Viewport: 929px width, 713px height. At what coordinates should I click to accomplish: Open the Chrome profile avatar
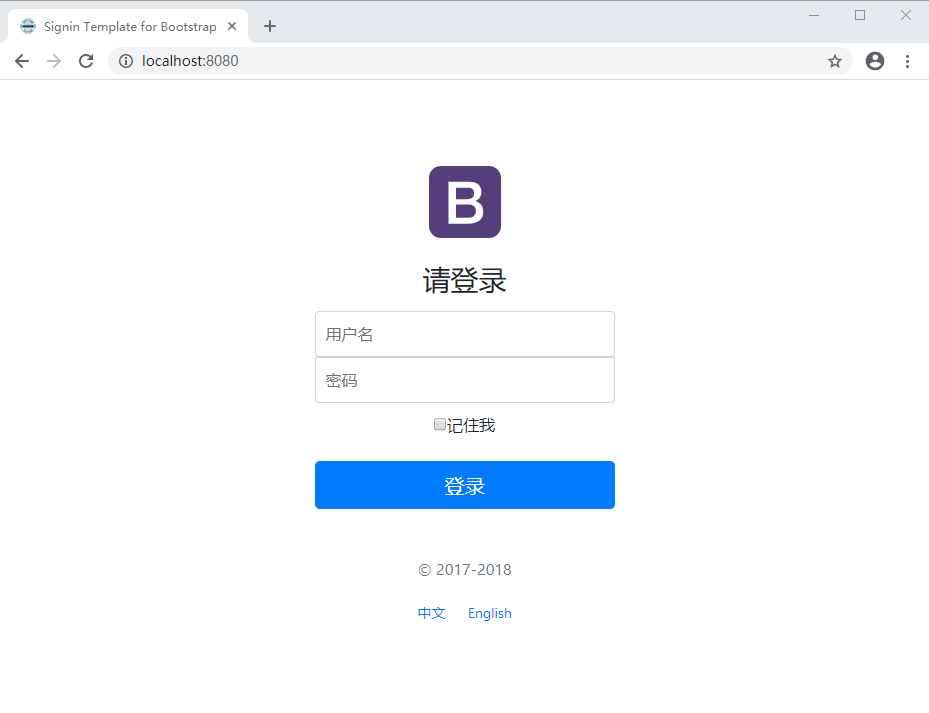click(x=874, y=61)
